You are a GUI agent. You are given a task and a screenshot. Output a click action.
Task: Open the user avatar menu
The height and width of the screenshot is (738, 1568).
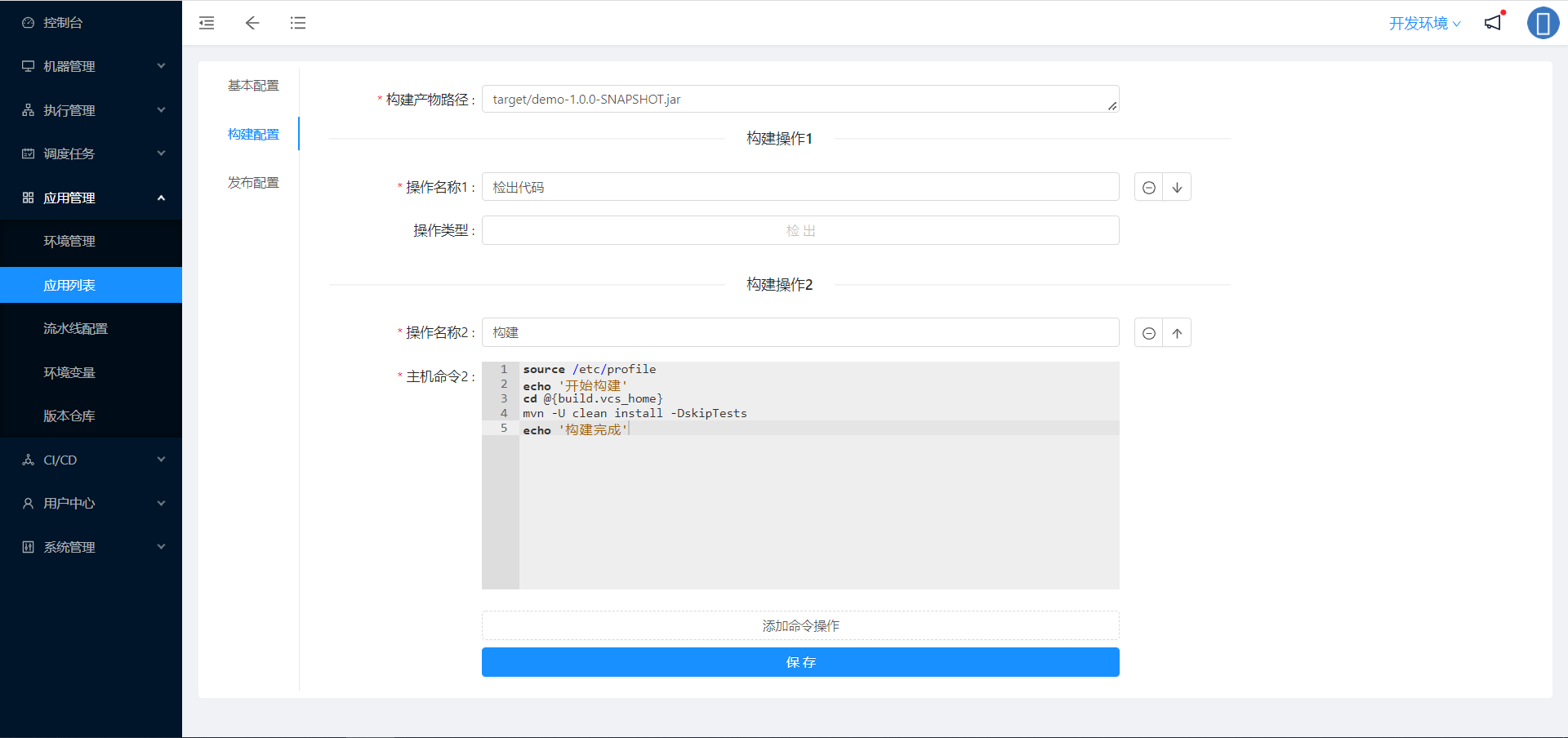click(x=1543, y=23)
